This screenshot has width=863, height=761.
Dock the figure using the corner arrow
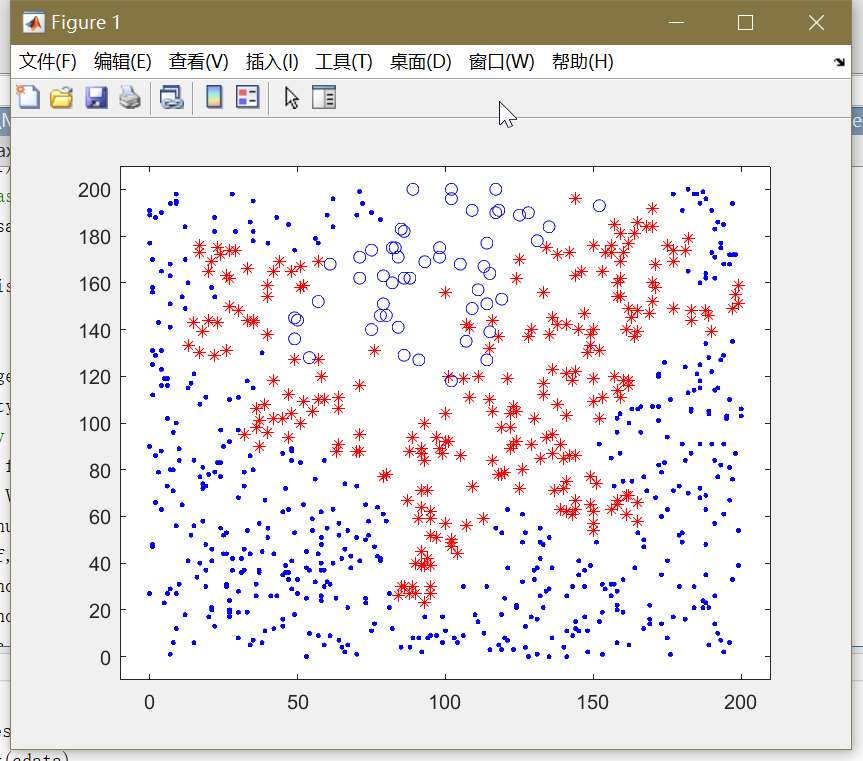click(x=839, y=62)
